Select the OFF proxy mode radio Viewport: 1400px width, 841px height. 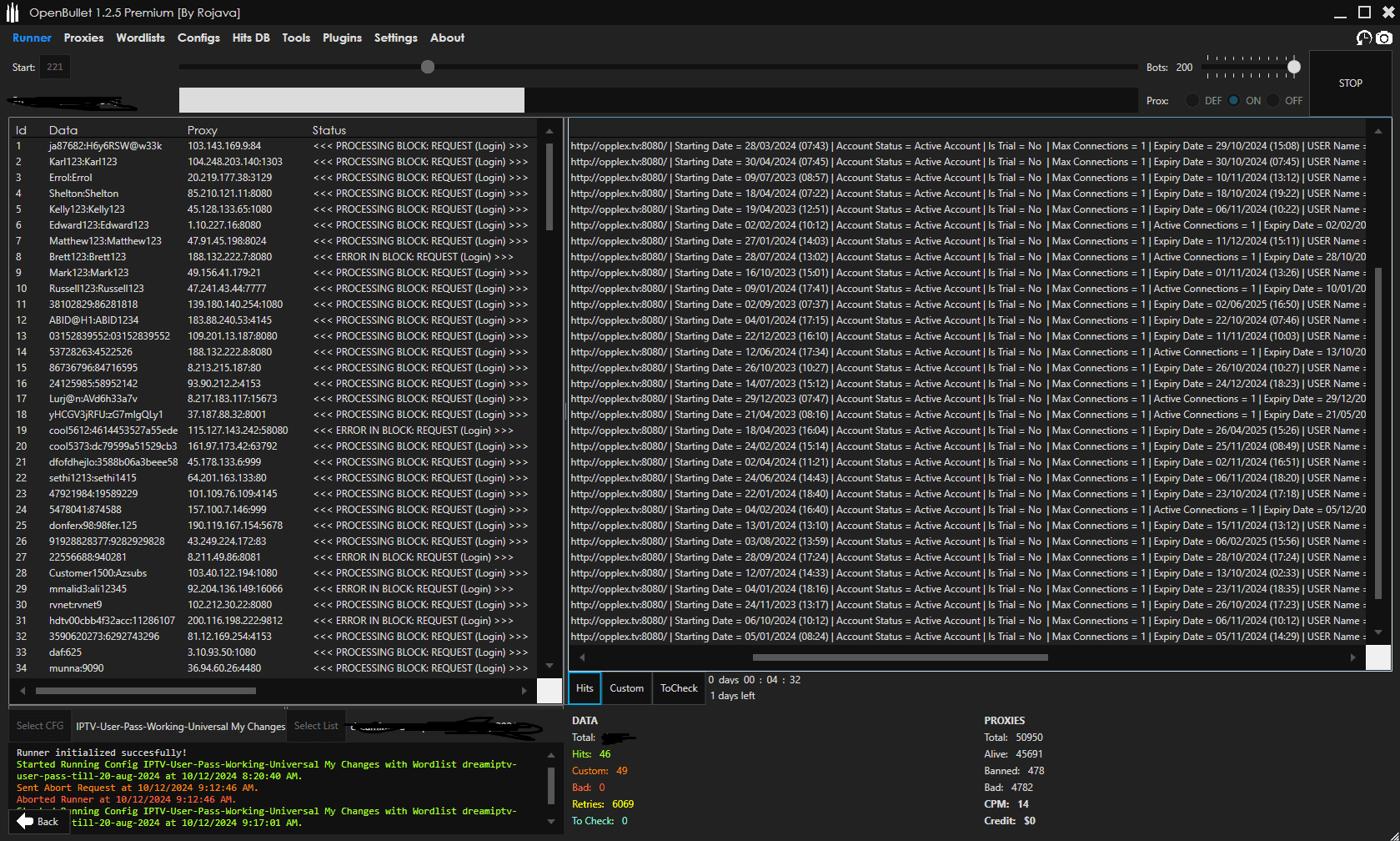[1272, 100]
